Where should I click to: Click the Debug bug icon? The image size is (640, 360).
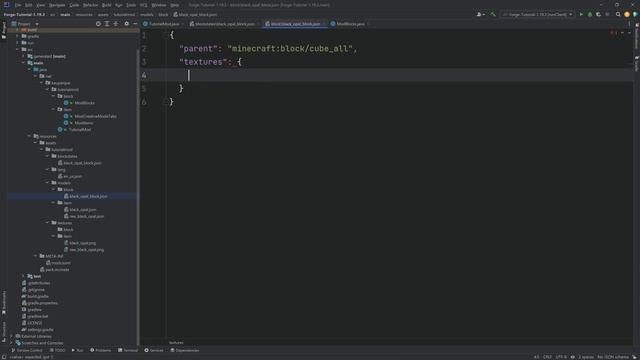click(590, 14)
